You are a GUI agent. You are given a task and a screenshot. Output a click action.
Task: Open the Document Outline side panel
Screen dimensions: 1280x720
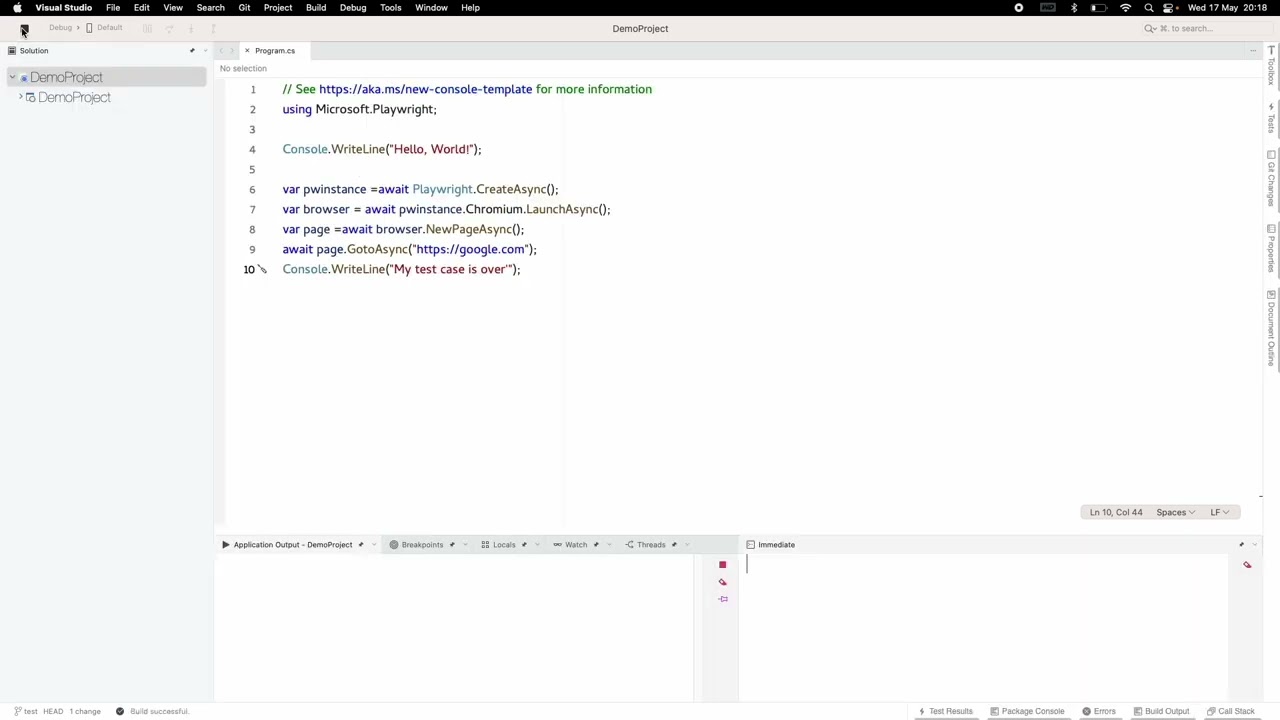coord(1271,328)
